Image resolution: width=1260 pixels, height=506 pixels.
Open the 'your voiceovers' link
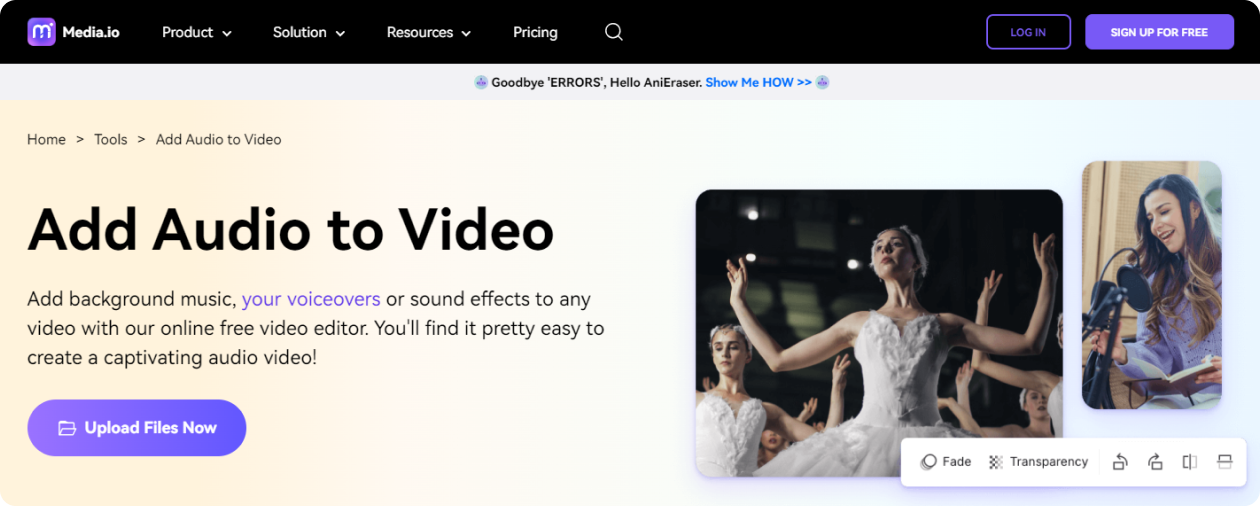click(311, 299)
